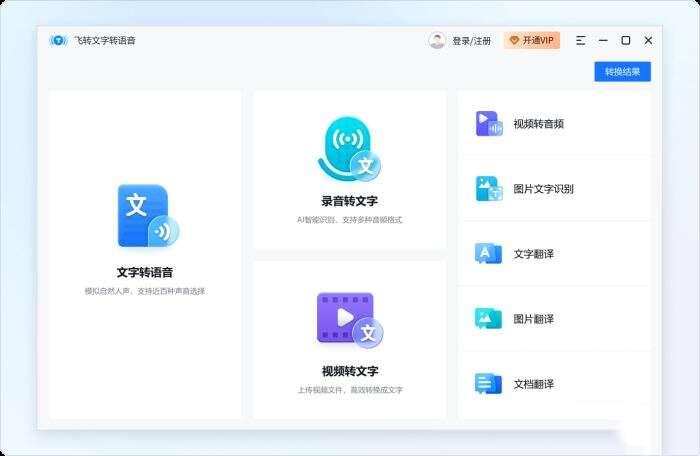Click the VIP diamond icon
Image resolution: width=700 pixels, height=456 pixels.
pyautogui.click(x=514, y=41)
